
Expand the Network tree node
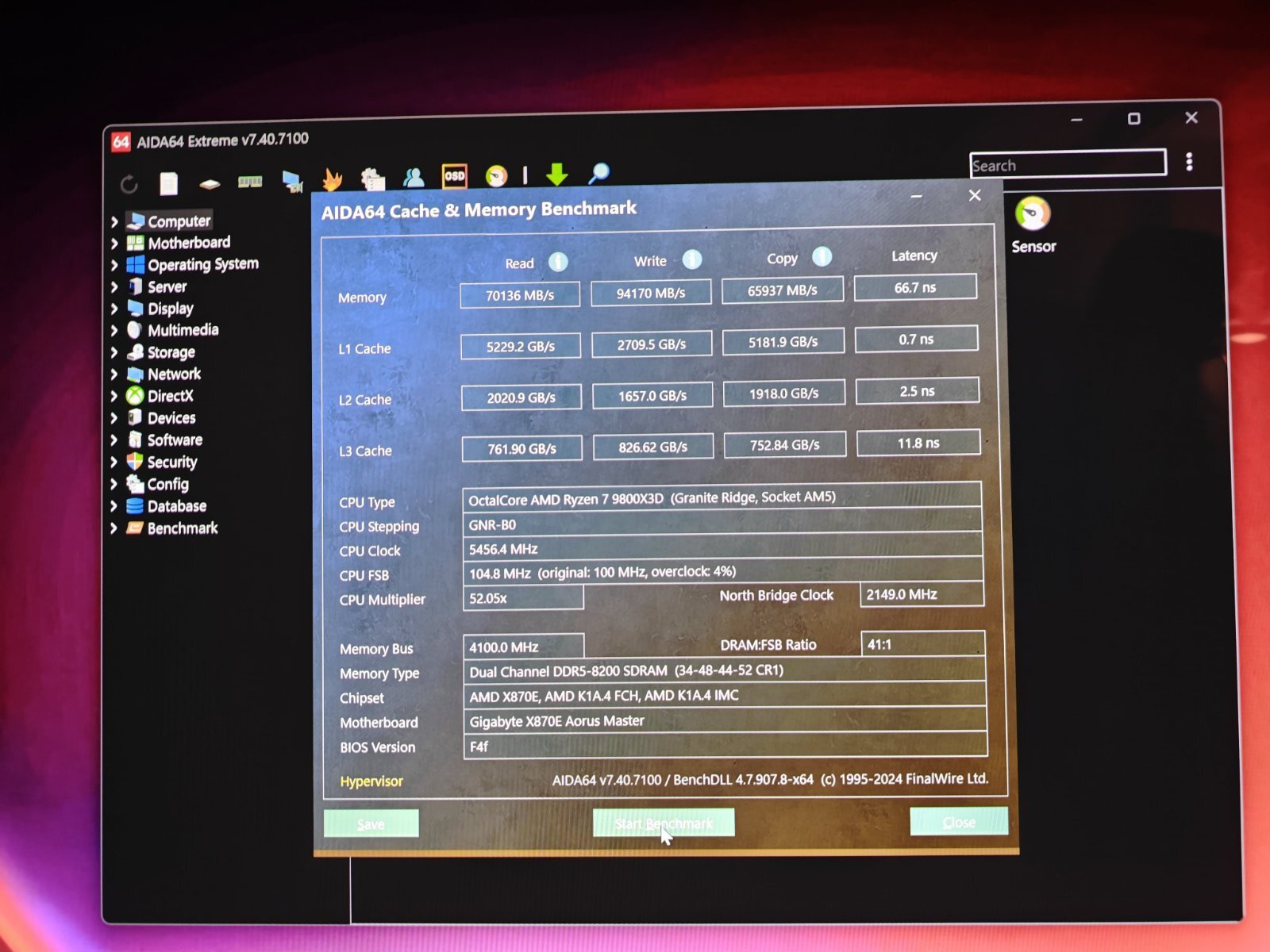point(114,374)
